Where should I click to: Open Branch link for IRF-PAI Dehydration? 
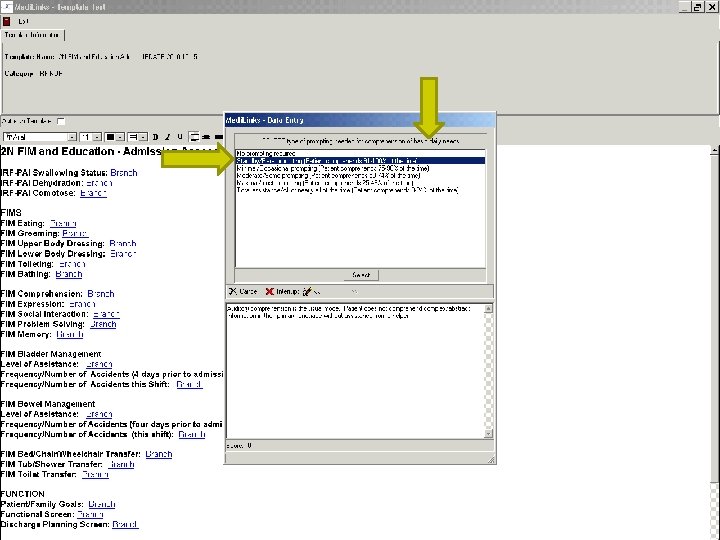pos(99,183)
